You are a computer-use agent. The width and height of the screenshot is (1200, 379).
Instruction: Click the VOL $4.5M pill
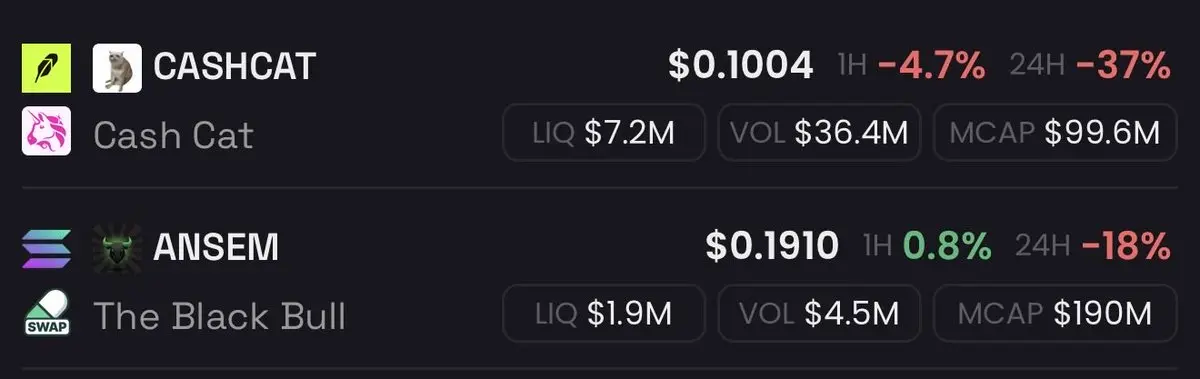820,313
